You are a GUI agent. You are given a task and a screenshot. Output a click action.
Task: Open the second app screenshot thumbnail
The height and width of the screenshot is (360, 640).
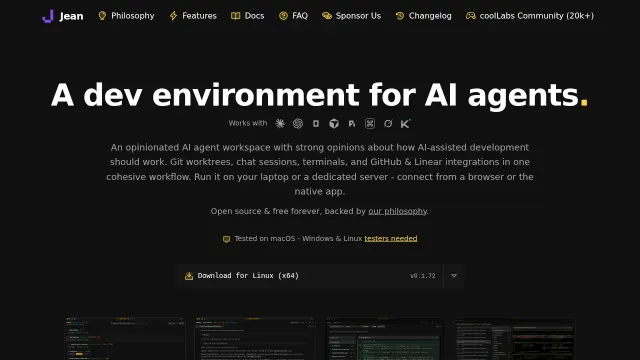pyautogui.click(x=255, y=338)
